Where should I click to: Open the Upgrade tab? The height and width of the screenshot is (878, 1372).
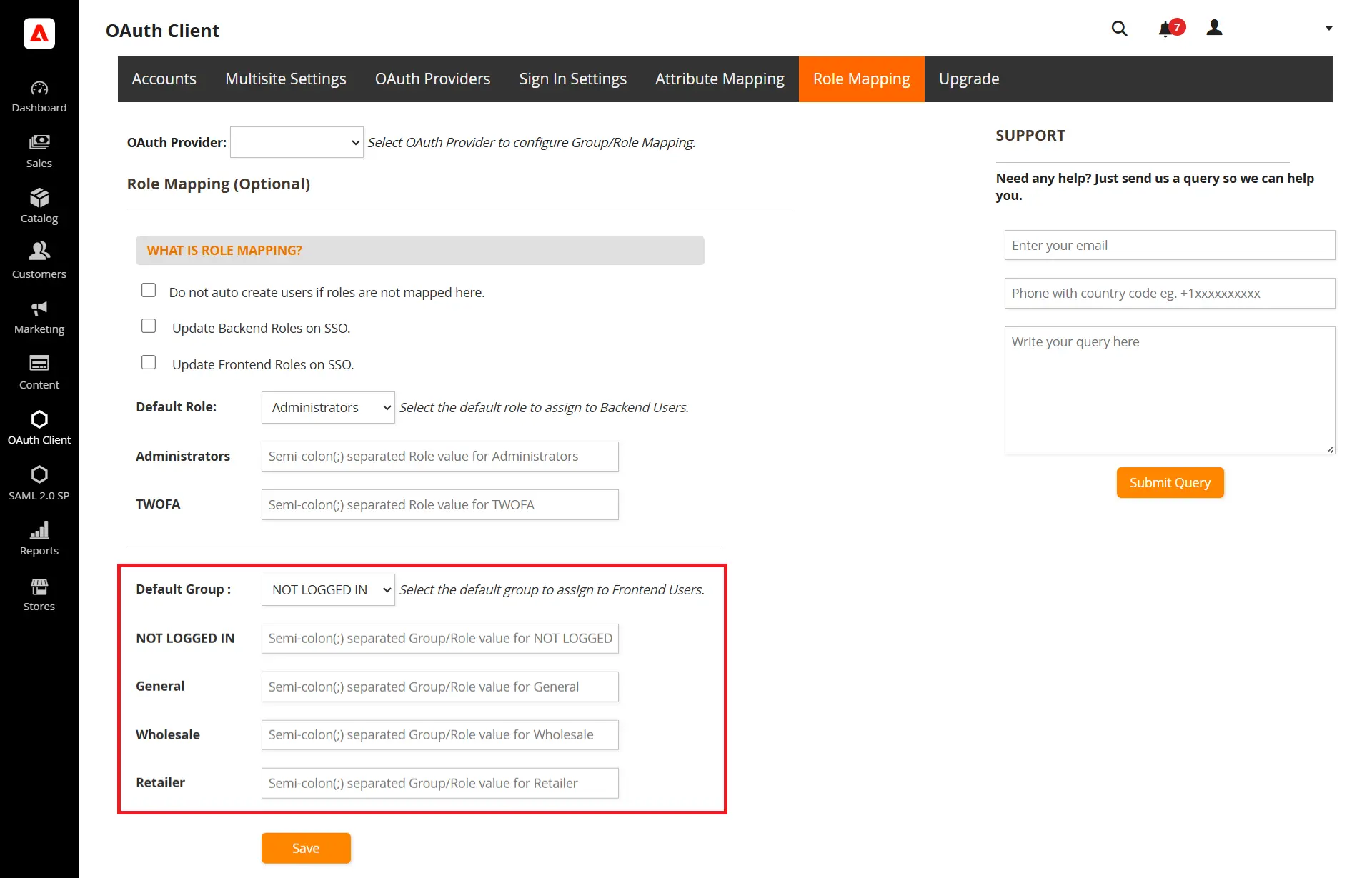coord(968,79)
